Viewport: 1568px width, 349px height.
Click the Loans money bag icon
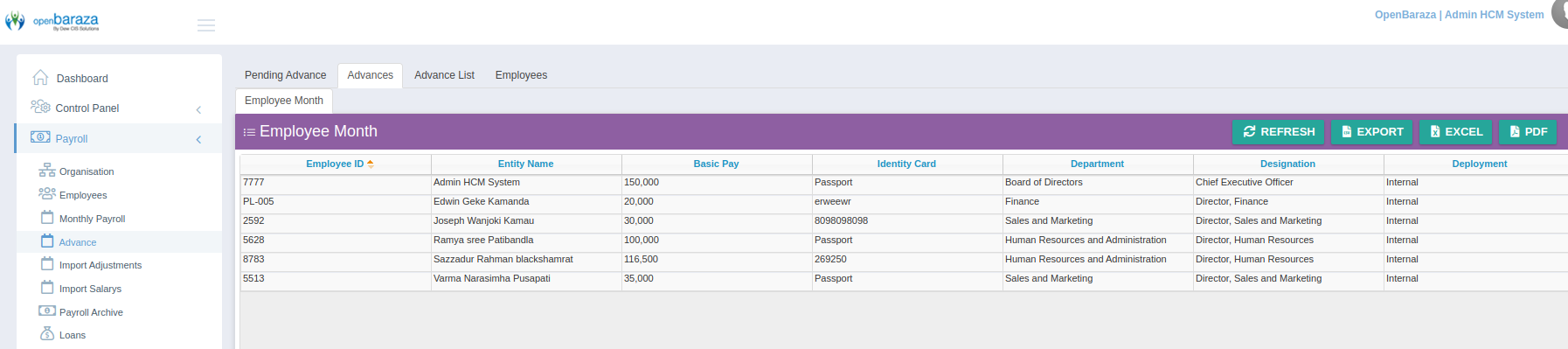click(47, 334)
